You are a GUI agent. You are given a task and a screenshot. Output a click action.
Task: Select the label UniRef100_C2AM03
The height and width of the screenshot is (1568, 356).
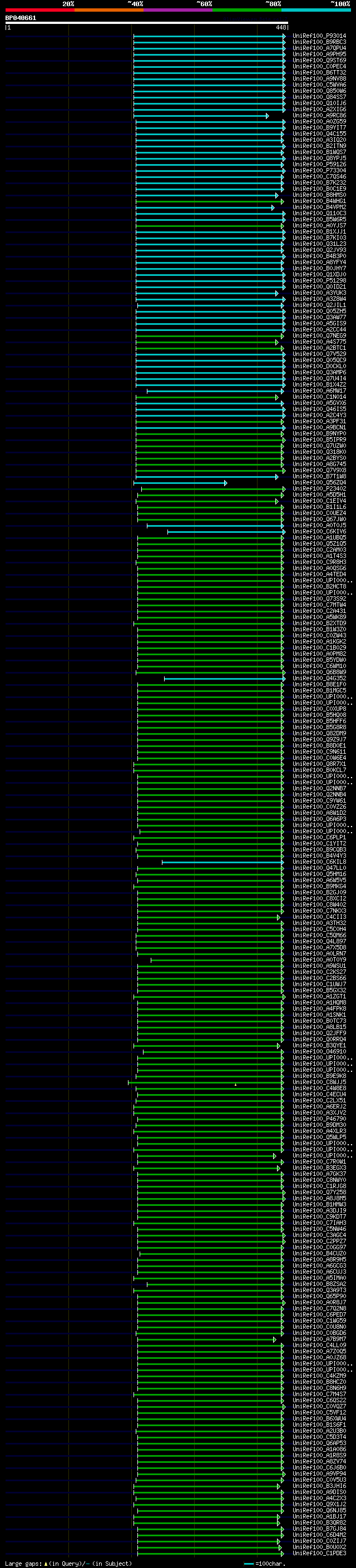[x=319, y=550]
